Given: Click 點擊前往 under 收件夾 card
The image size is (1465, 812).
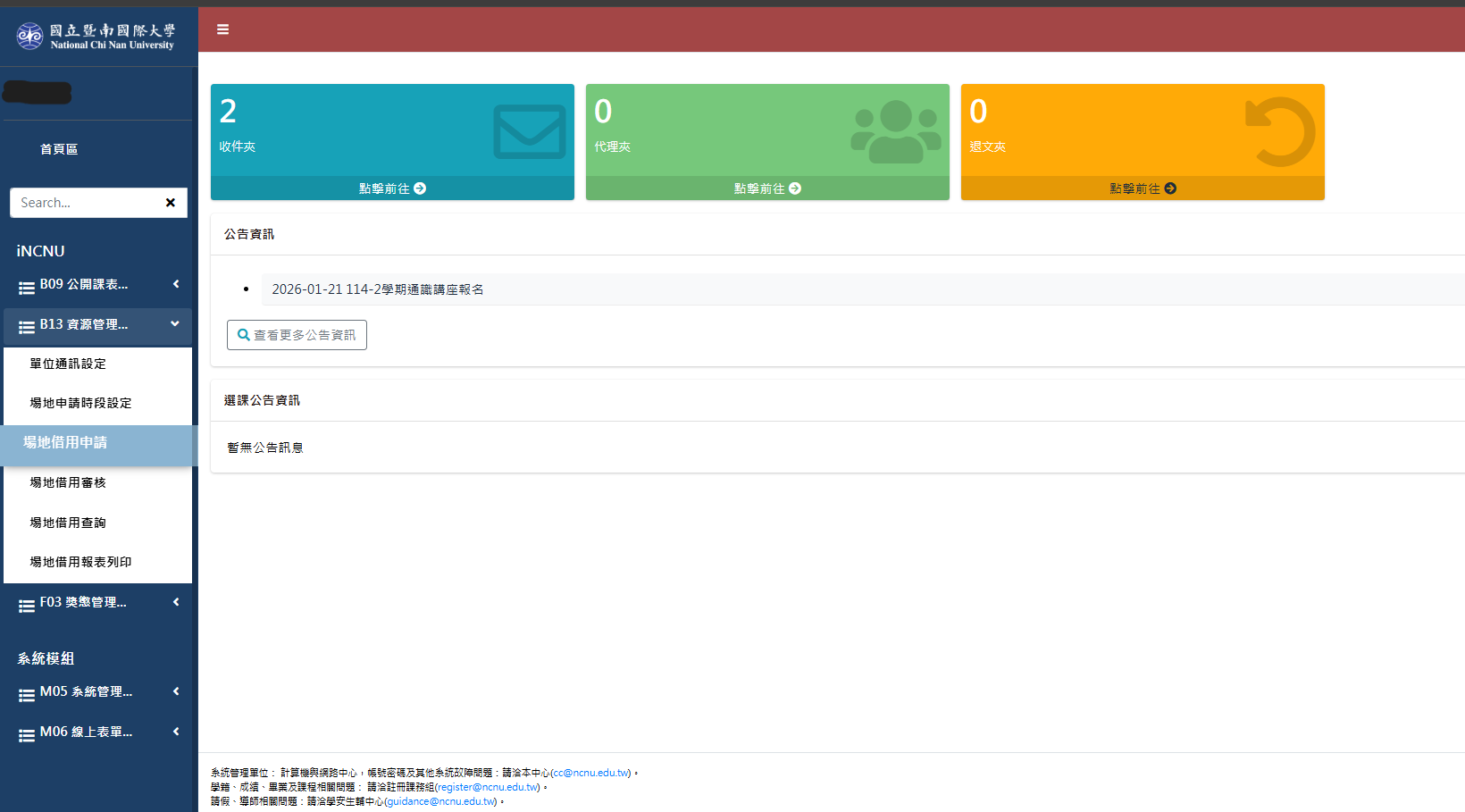Looking at the screenshot, I should [x=392, y=188].
